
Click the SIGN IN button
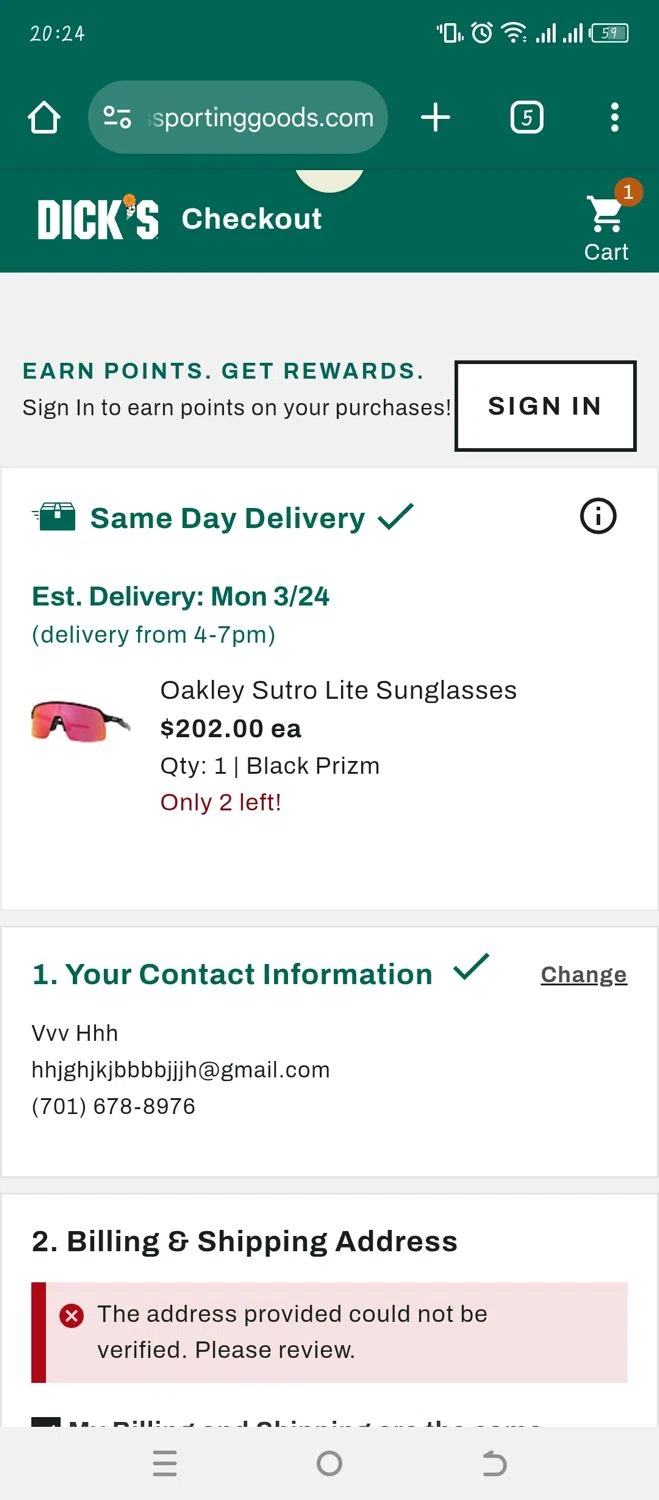[545, 406]
